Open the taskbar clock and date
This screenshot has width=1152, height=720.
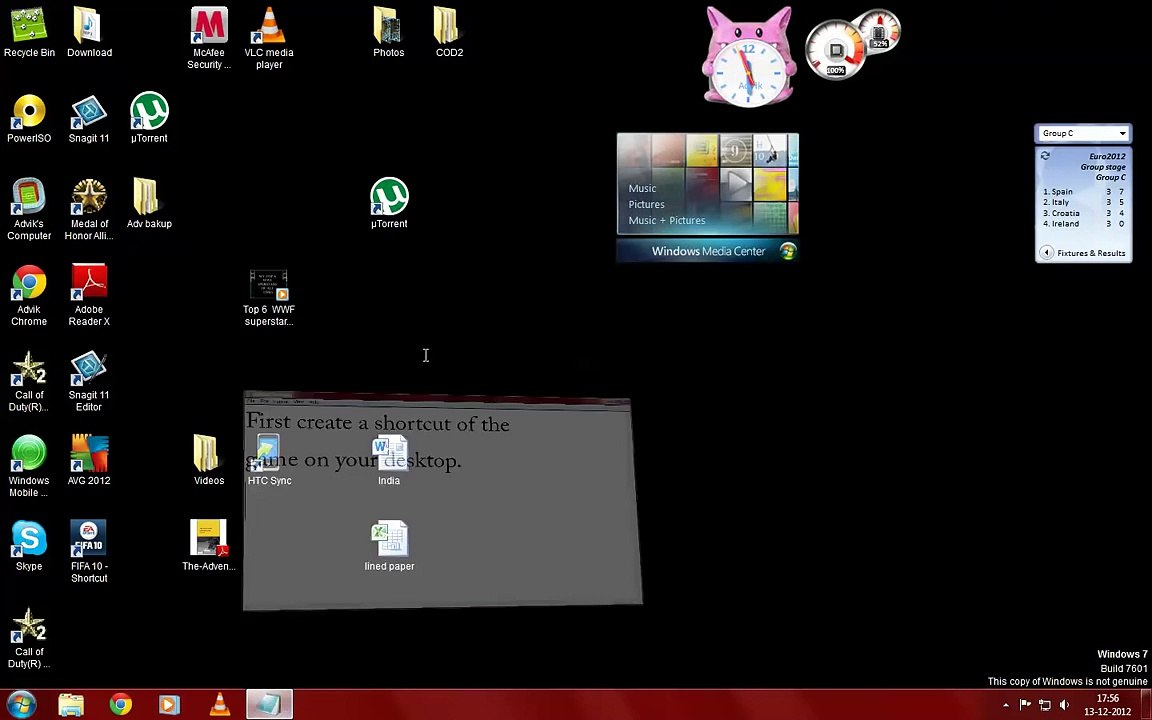tap(1107, 705)
